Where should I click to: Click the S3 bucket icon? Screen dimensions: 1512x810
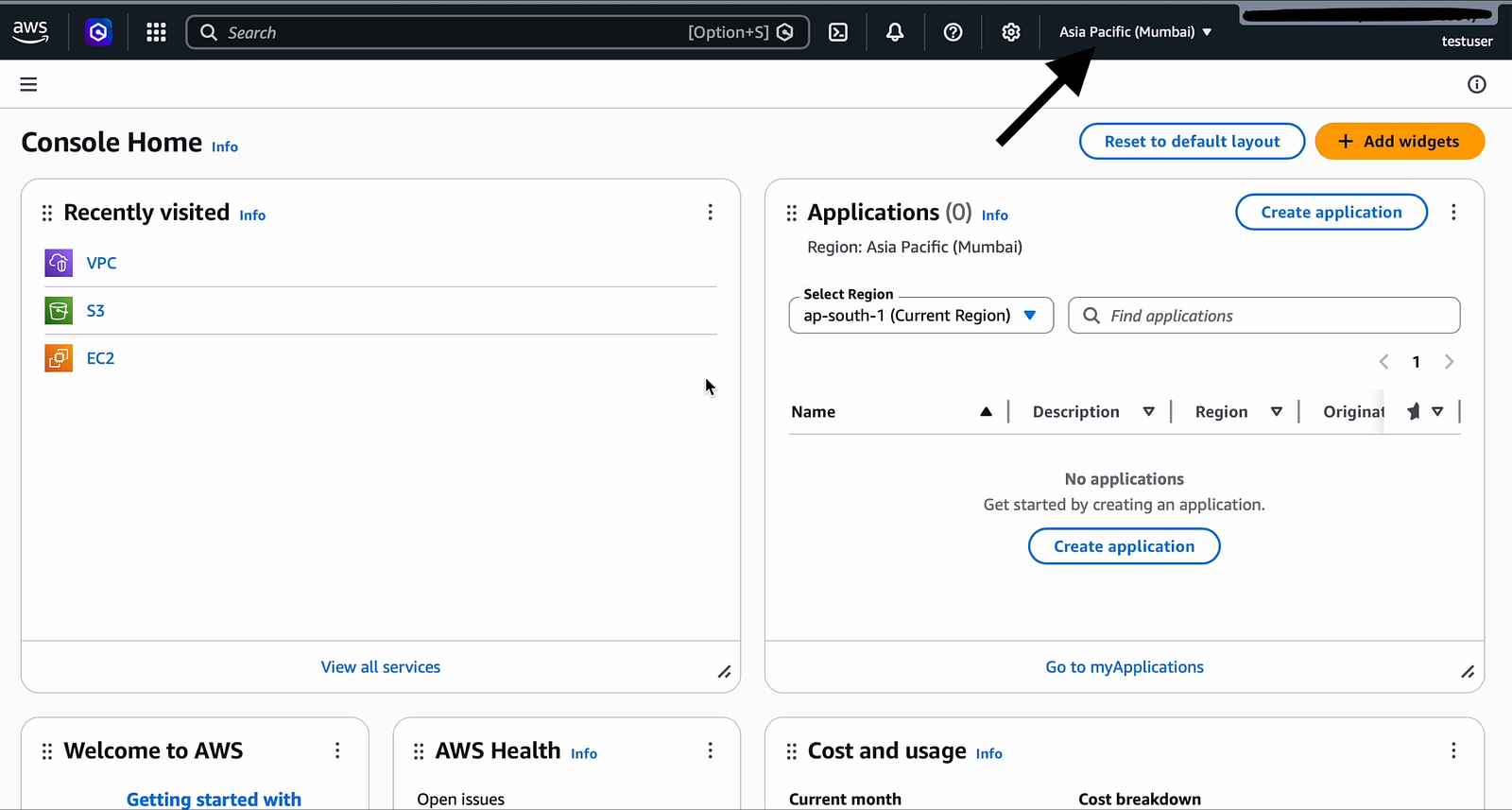click(x=59, y=310)
